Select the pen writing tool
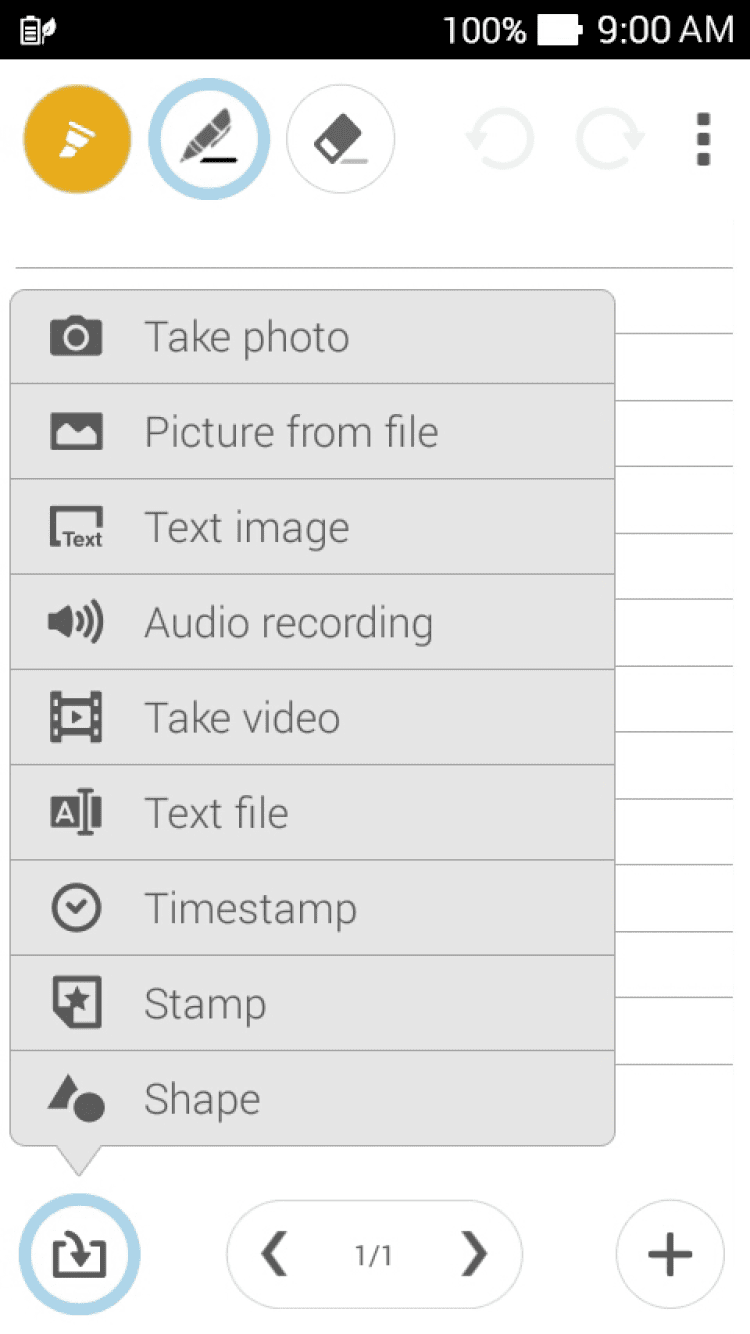This screenshot has height=1334, width=750. click(x=209, y=139)
